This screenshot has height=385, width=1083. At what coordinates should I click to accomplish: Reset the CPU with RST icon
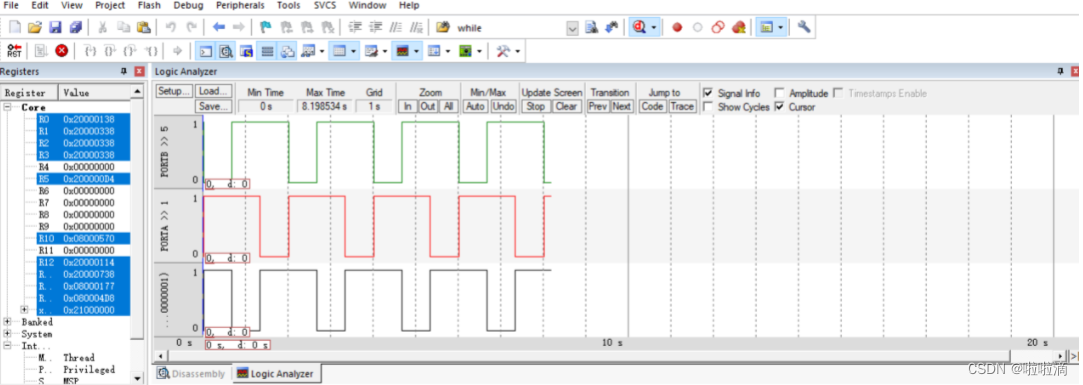(14, 50)
